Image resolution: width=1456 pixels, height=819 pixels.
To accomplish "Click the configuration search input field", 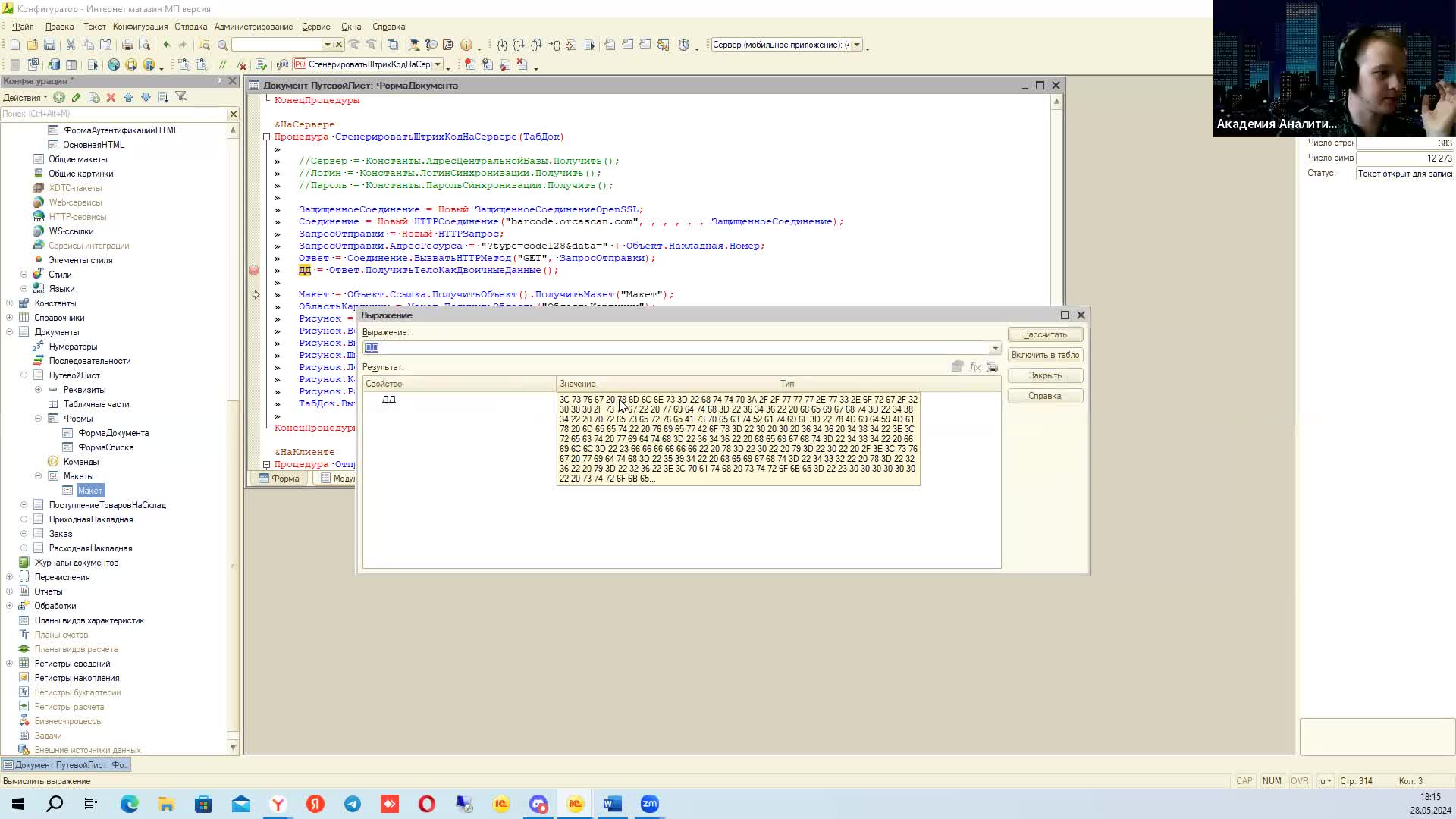I will [x=114, y=114].
